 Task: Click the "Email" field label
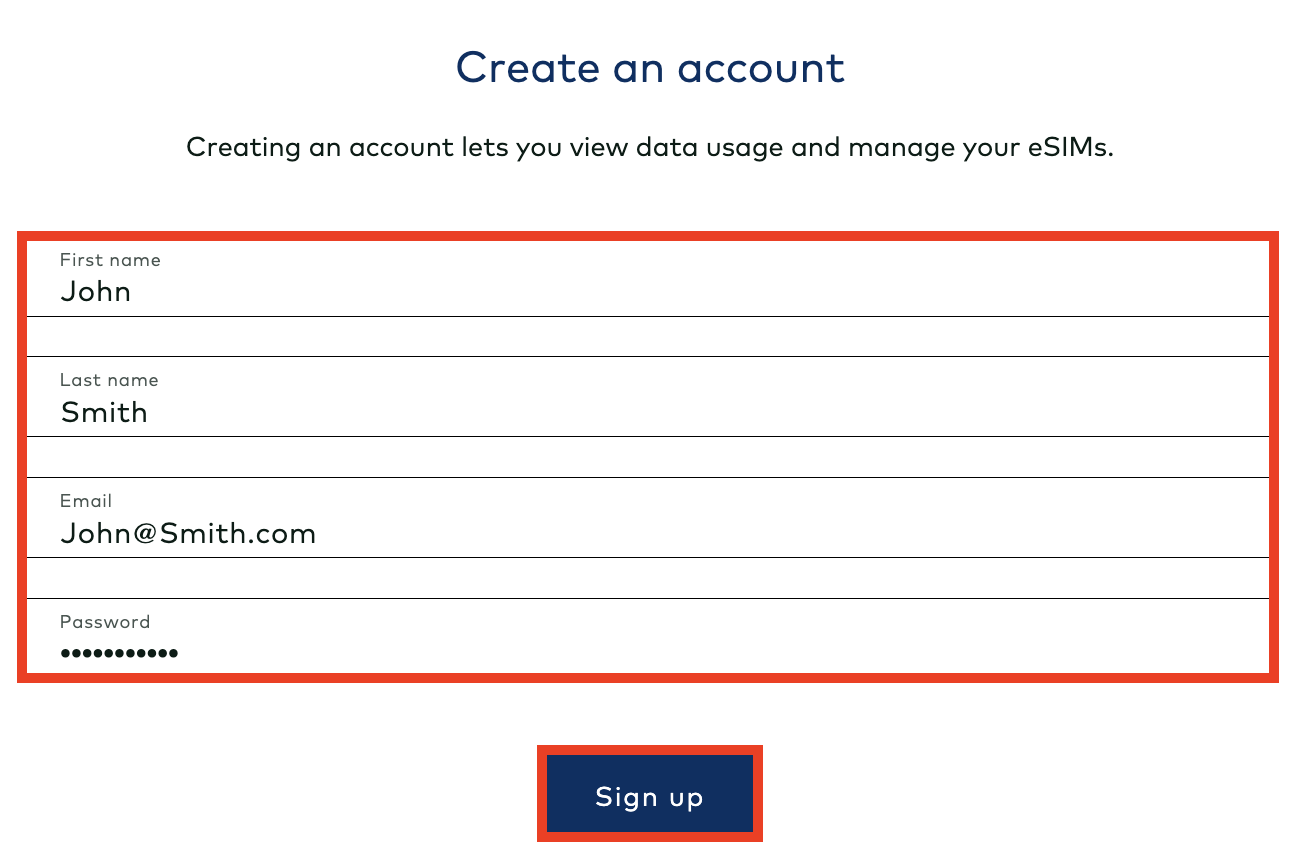coord(86,501)
